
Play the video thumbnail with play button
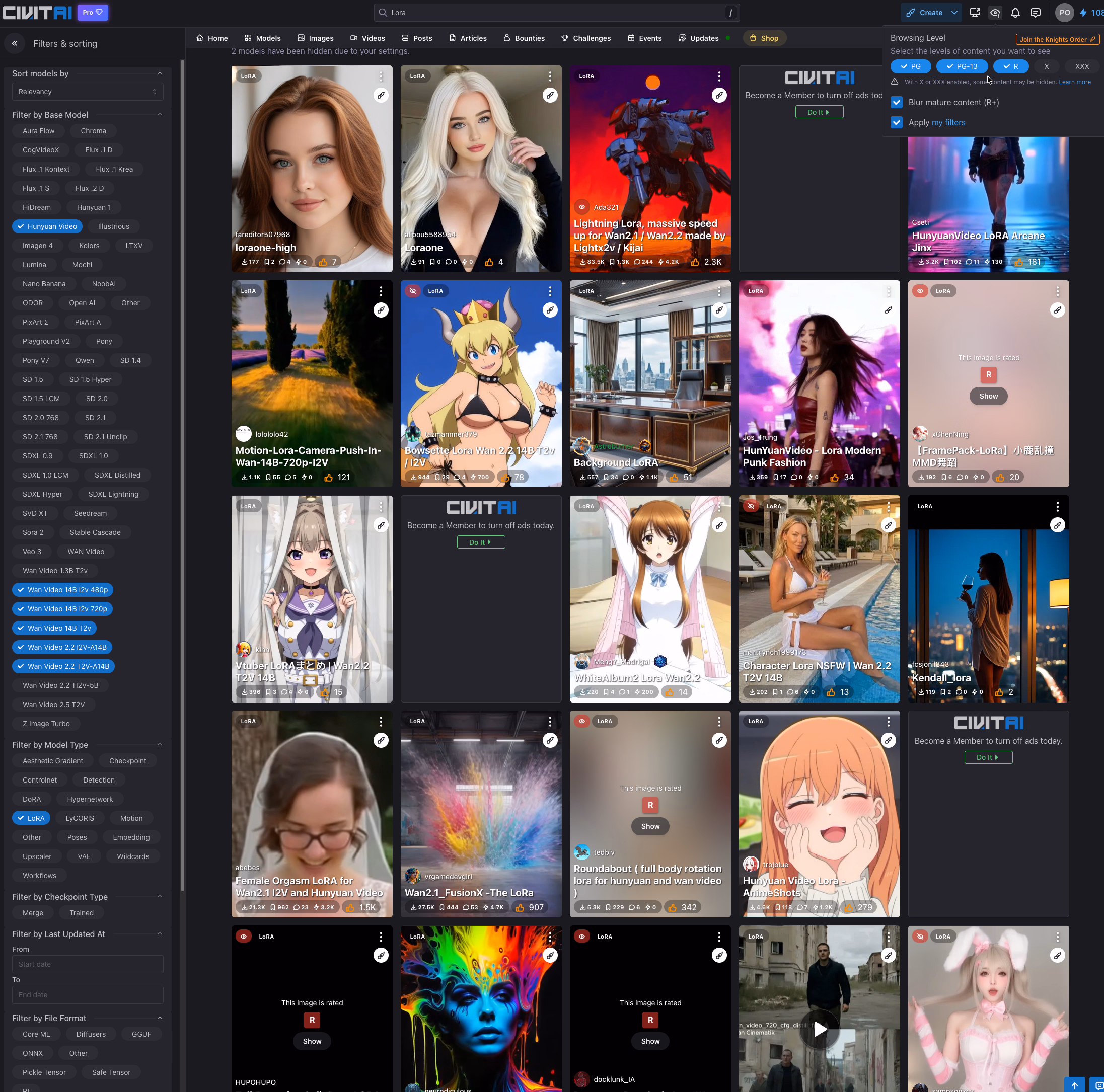click(820, 1029)
